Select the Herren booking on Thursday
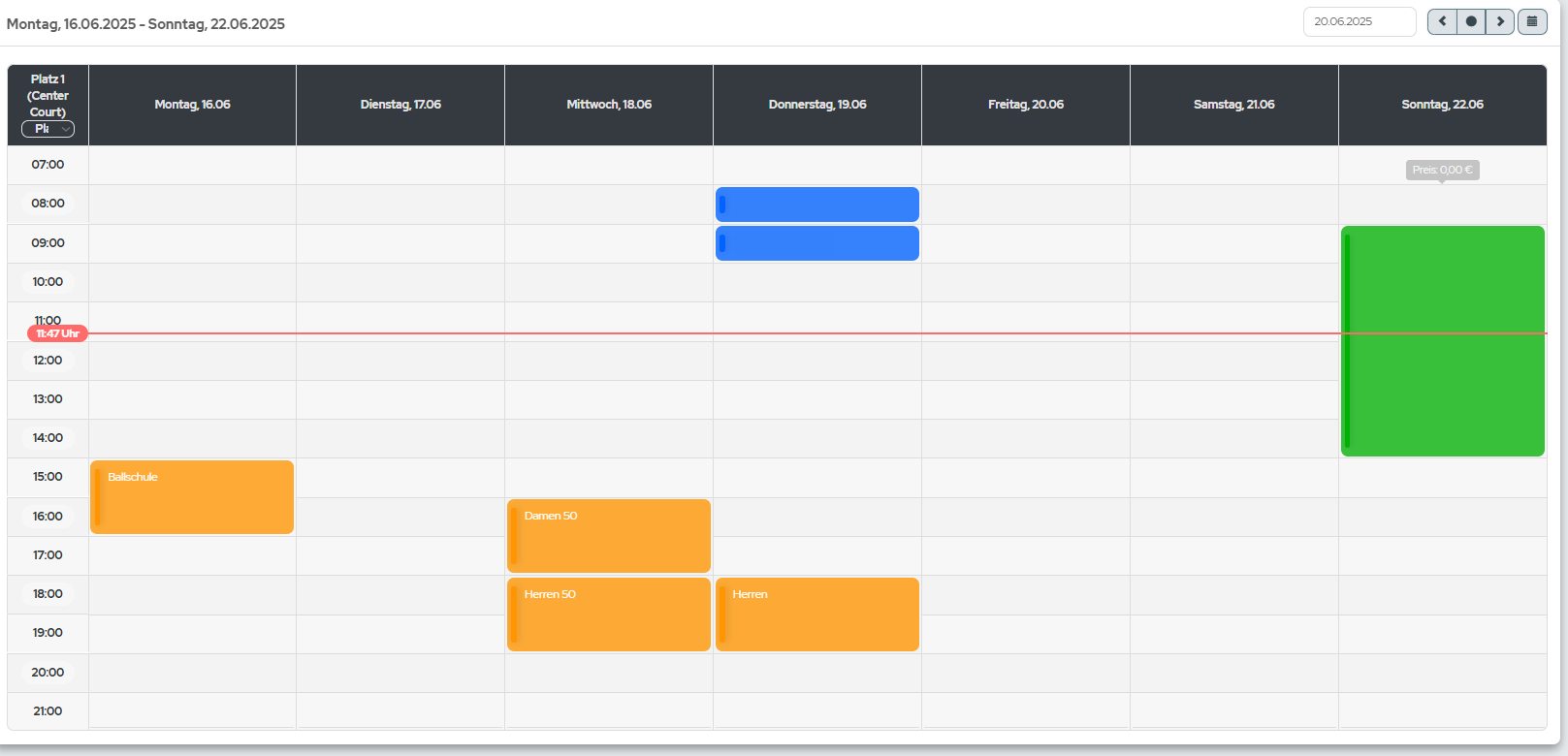Image resolution: width=1568 pixels, height=756 pixels. (817, 614)
